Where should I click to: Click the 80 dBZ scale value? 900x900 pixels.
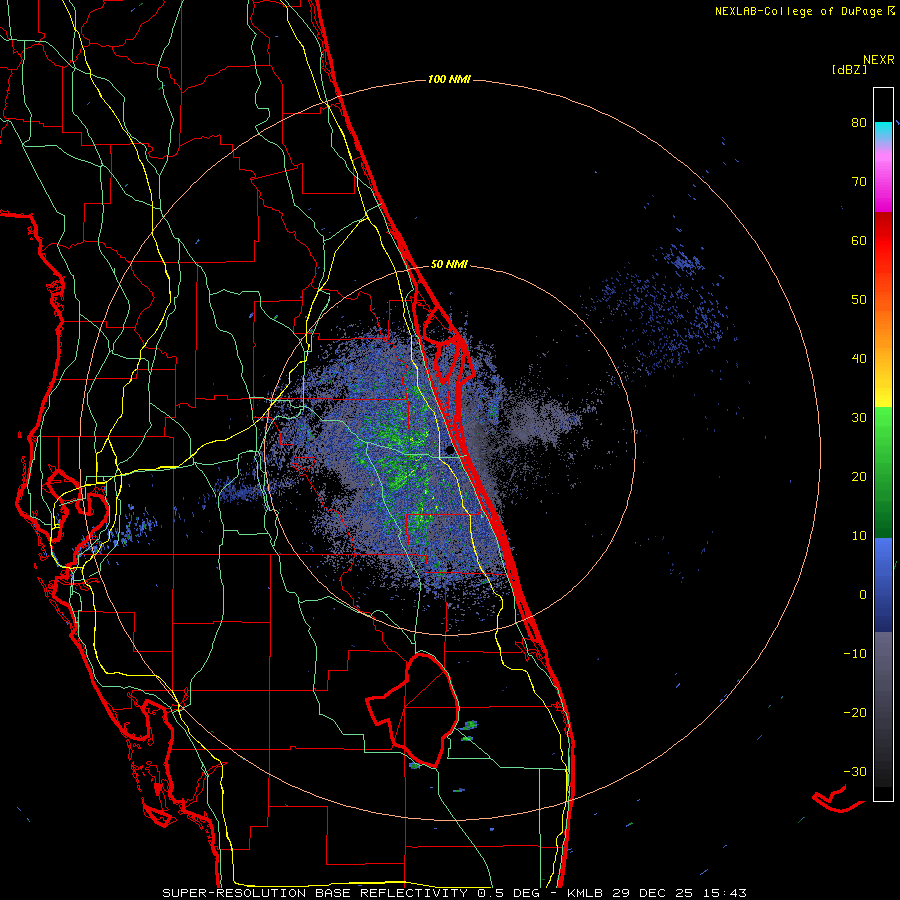(x=859, y=122)
